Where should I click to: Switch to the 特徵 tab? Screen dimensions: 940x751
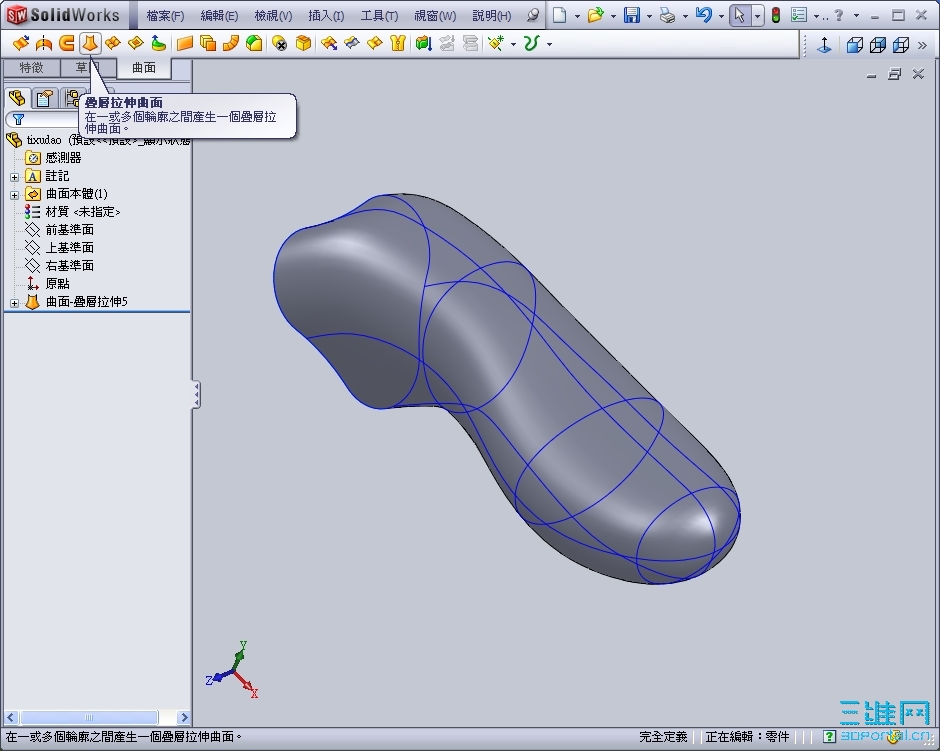click(31, 68)
